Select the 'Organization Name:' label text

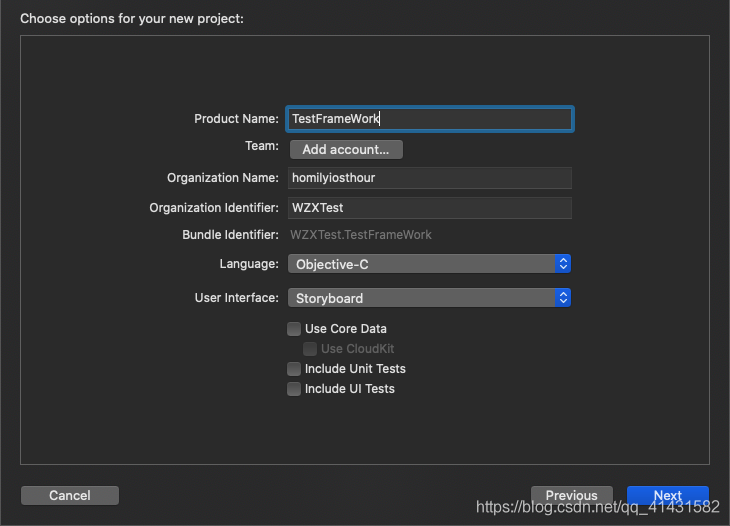click(x=223, y=178)
